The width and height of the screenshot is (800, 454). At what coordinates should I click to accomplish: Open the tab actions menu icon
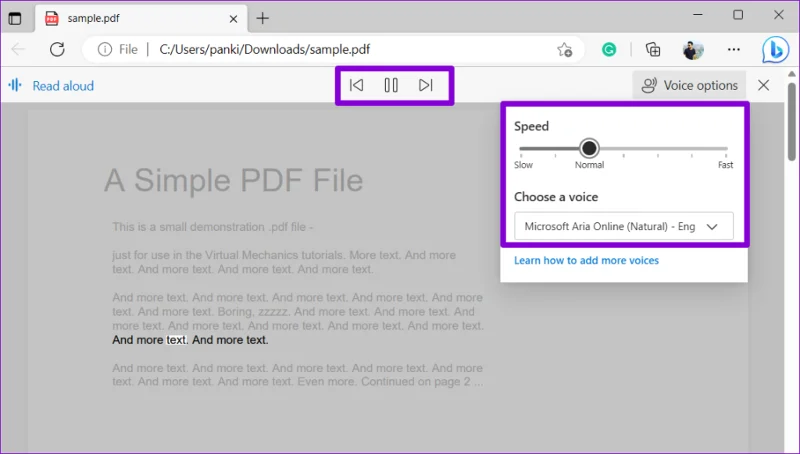click(x=15, y=18)
